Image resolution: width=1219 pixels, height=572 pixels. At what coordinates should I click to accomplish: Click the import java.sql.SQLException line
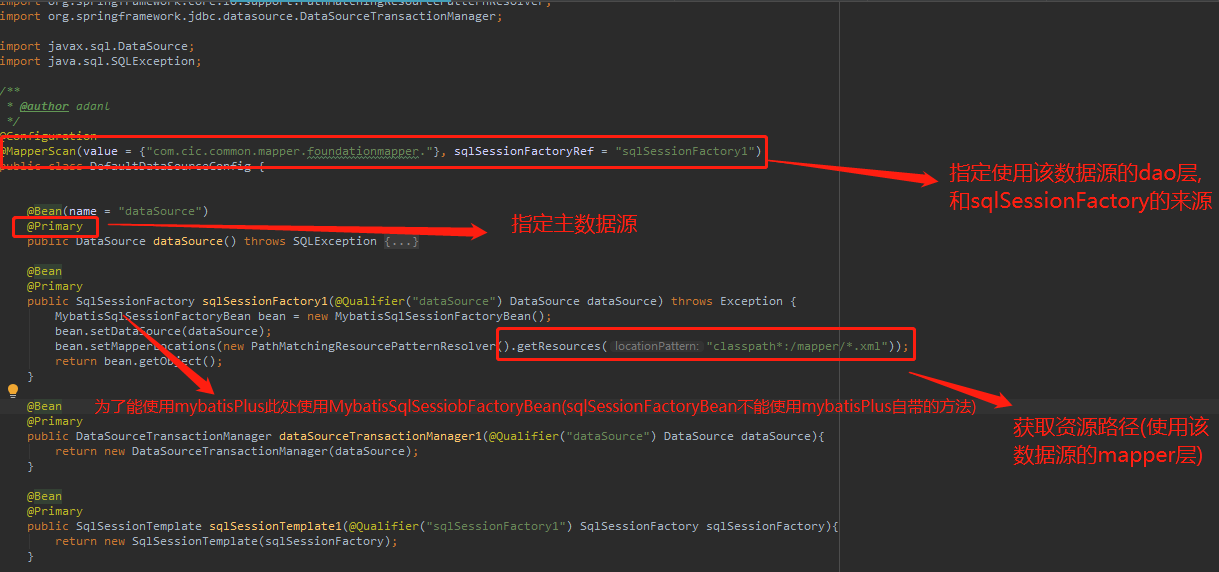(x=100, y=61)
